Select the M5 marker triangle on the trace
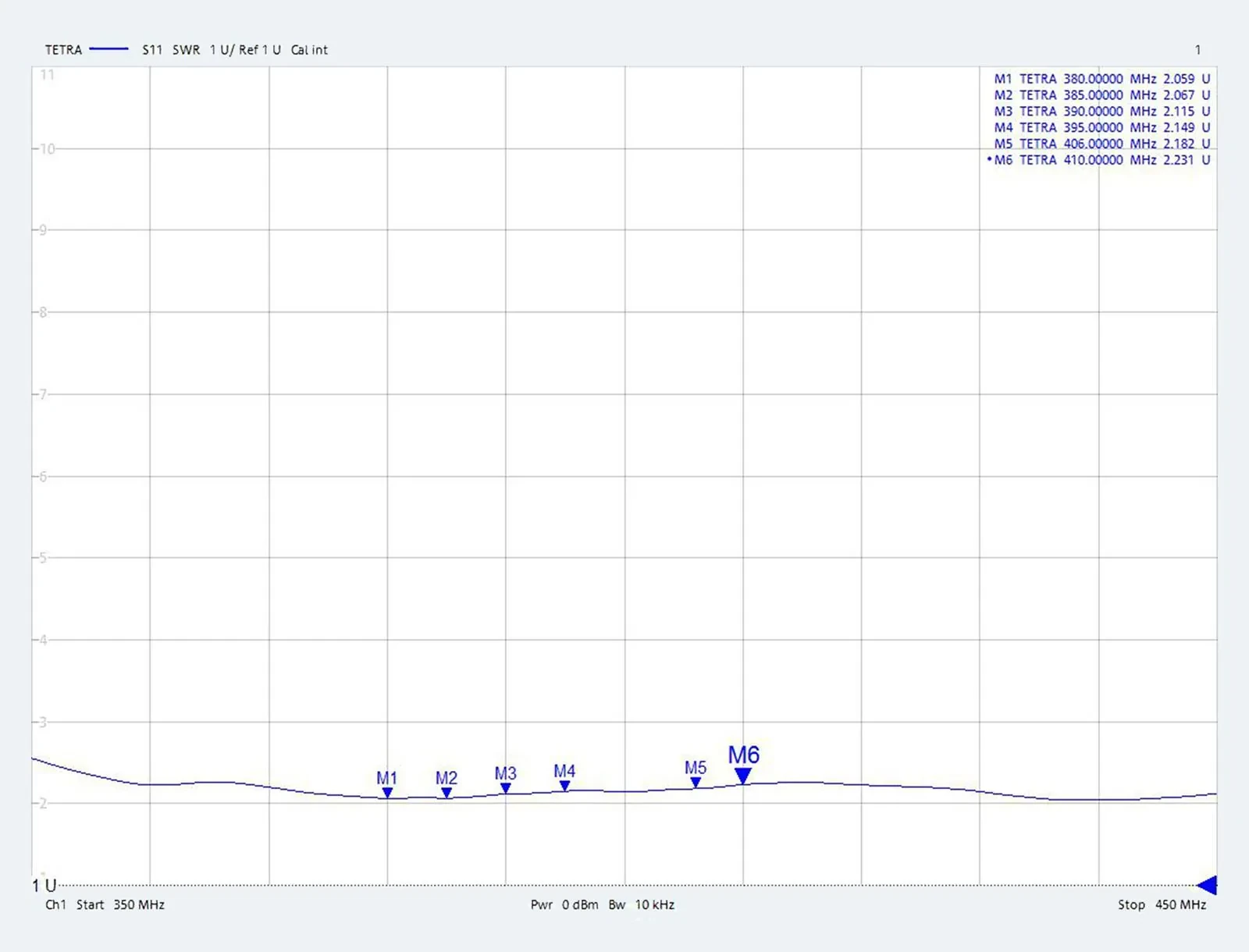 pos(696,782)
